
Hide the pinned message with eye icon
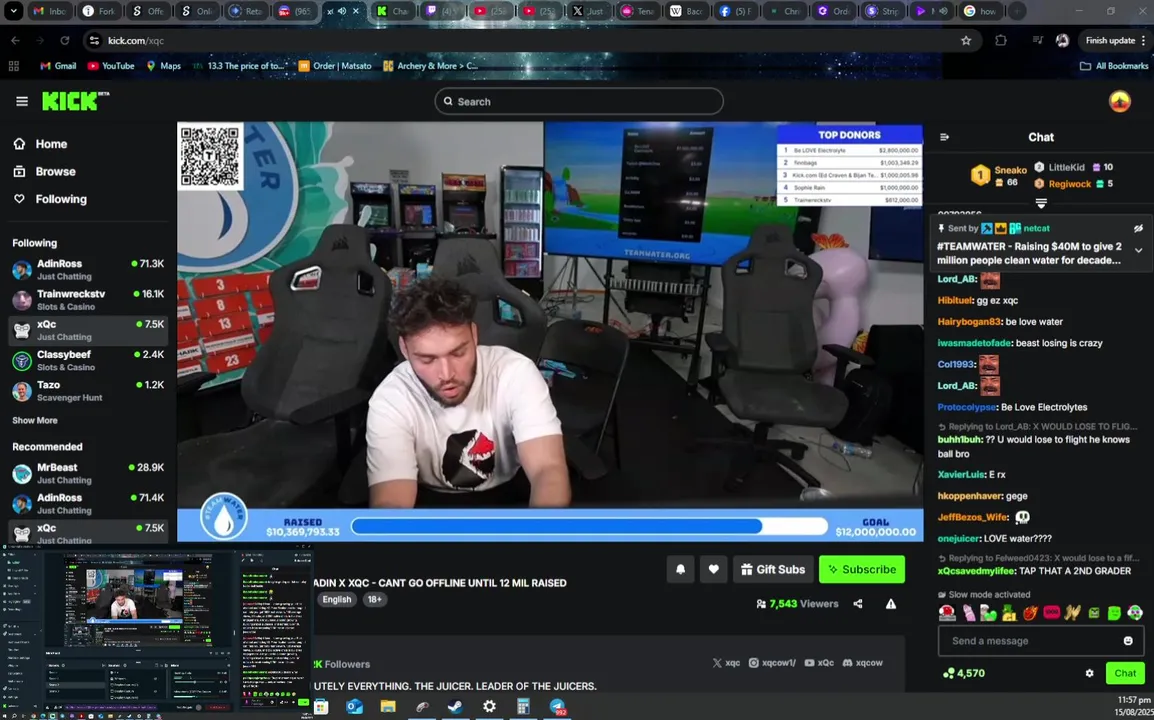[1138, 228]
